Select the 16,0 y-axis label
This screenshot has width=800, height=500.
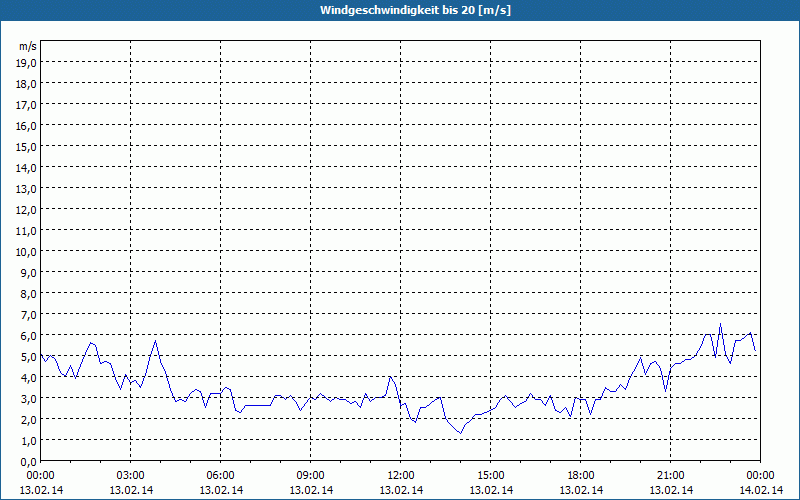tap(27, 126)
